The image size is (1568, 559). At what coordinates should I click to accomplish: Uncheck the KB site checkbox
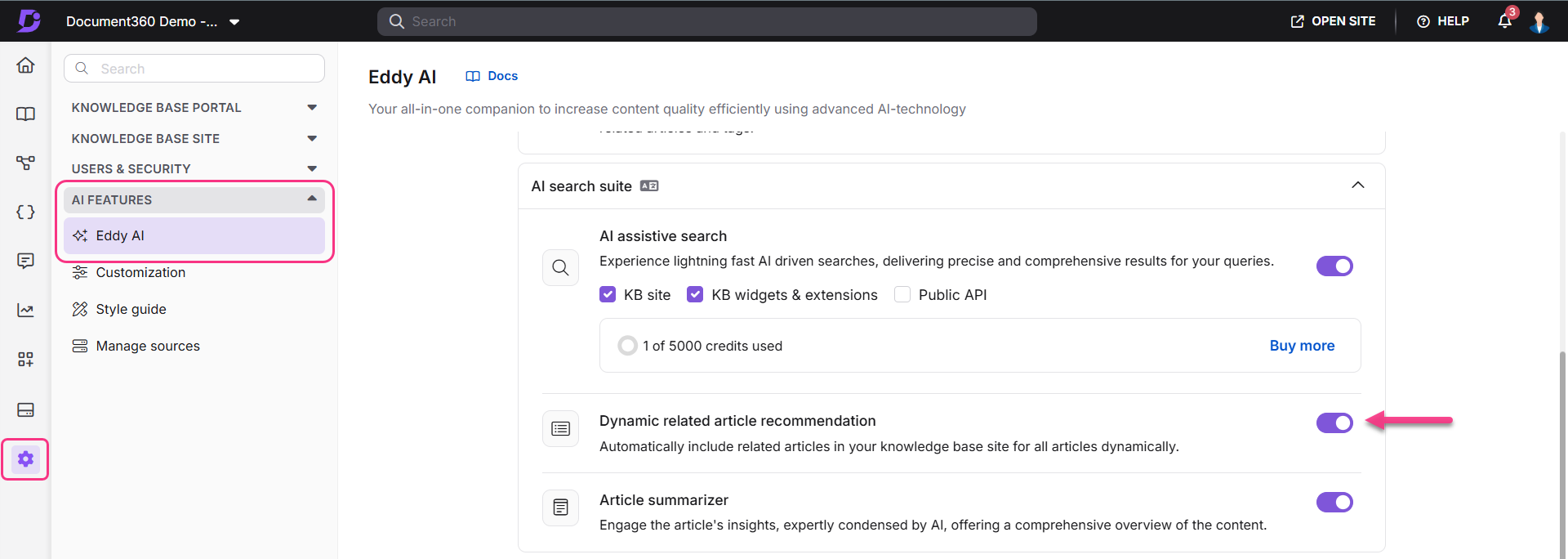coord(608,294)
